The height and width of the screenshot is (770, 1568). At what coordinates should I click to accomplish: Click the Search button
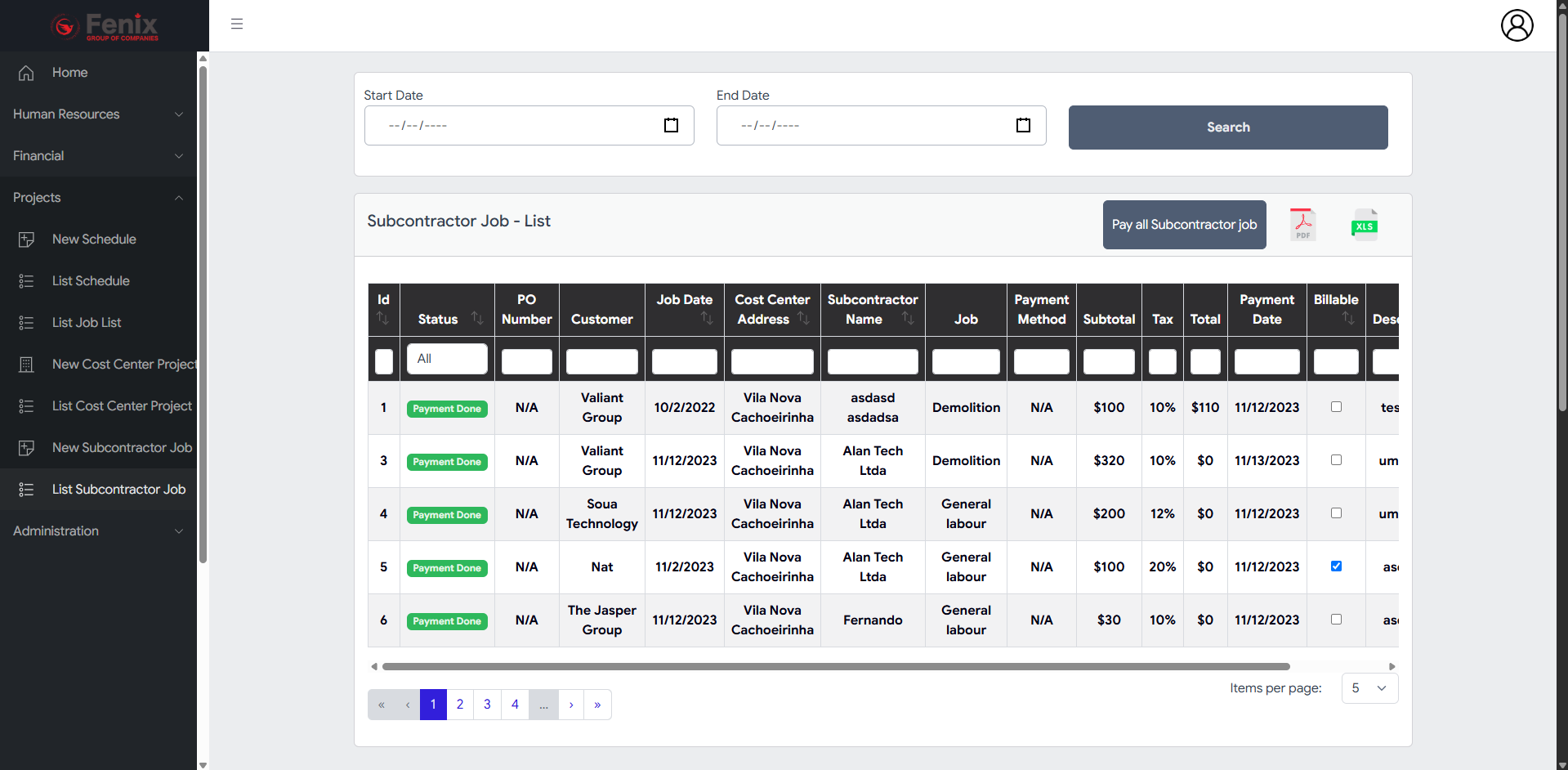click(x=1228, y=128)
